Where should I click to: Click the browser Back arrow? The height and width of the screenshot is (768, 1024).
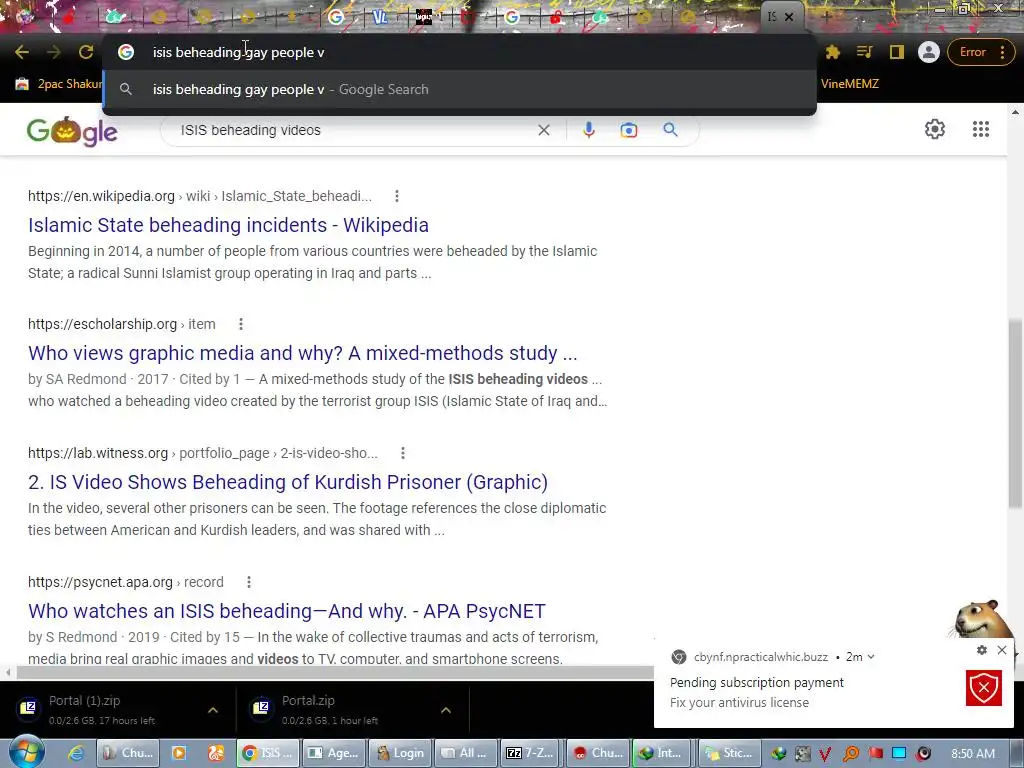click(22, 52)
